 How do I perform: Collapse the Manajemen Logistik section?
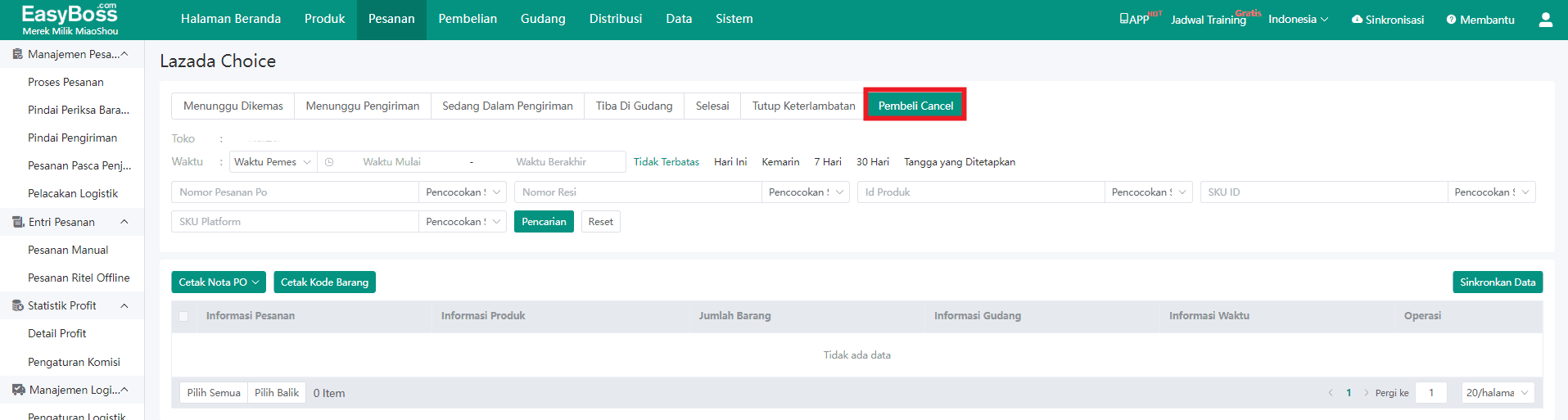(x=124, y=390)
